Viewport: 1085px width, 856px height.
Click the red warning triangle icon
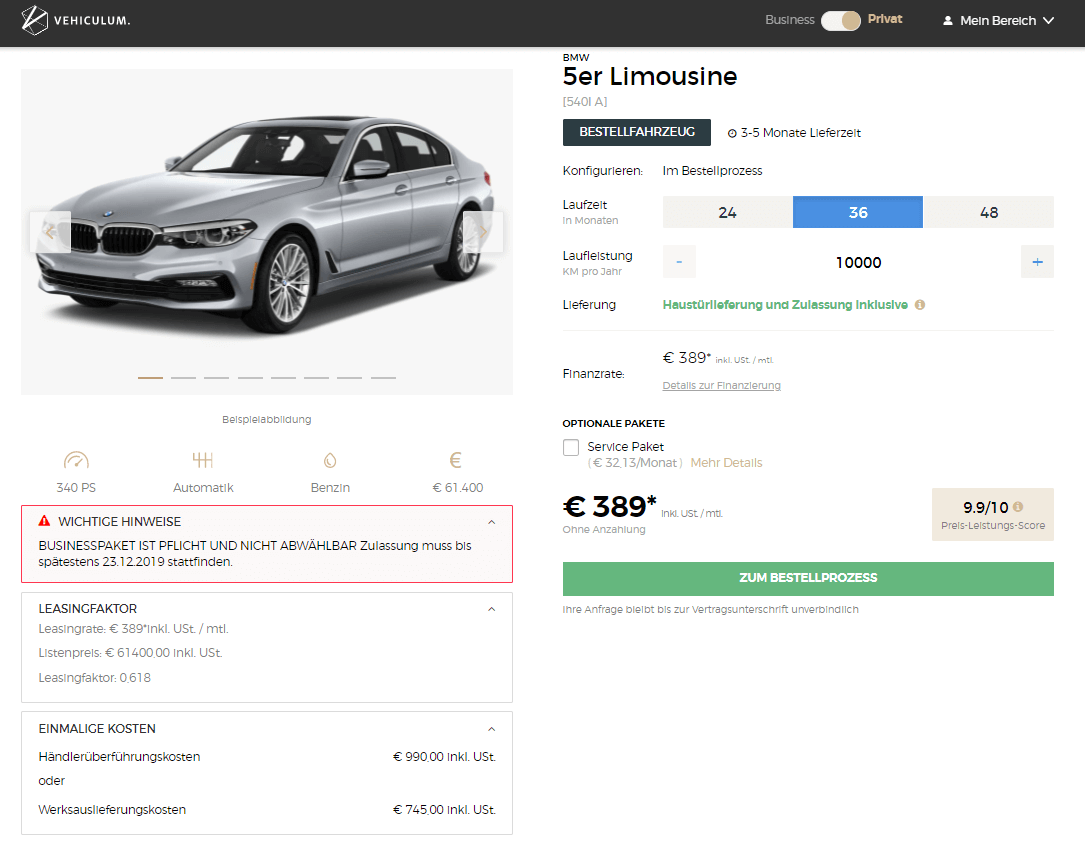(44, 521)
